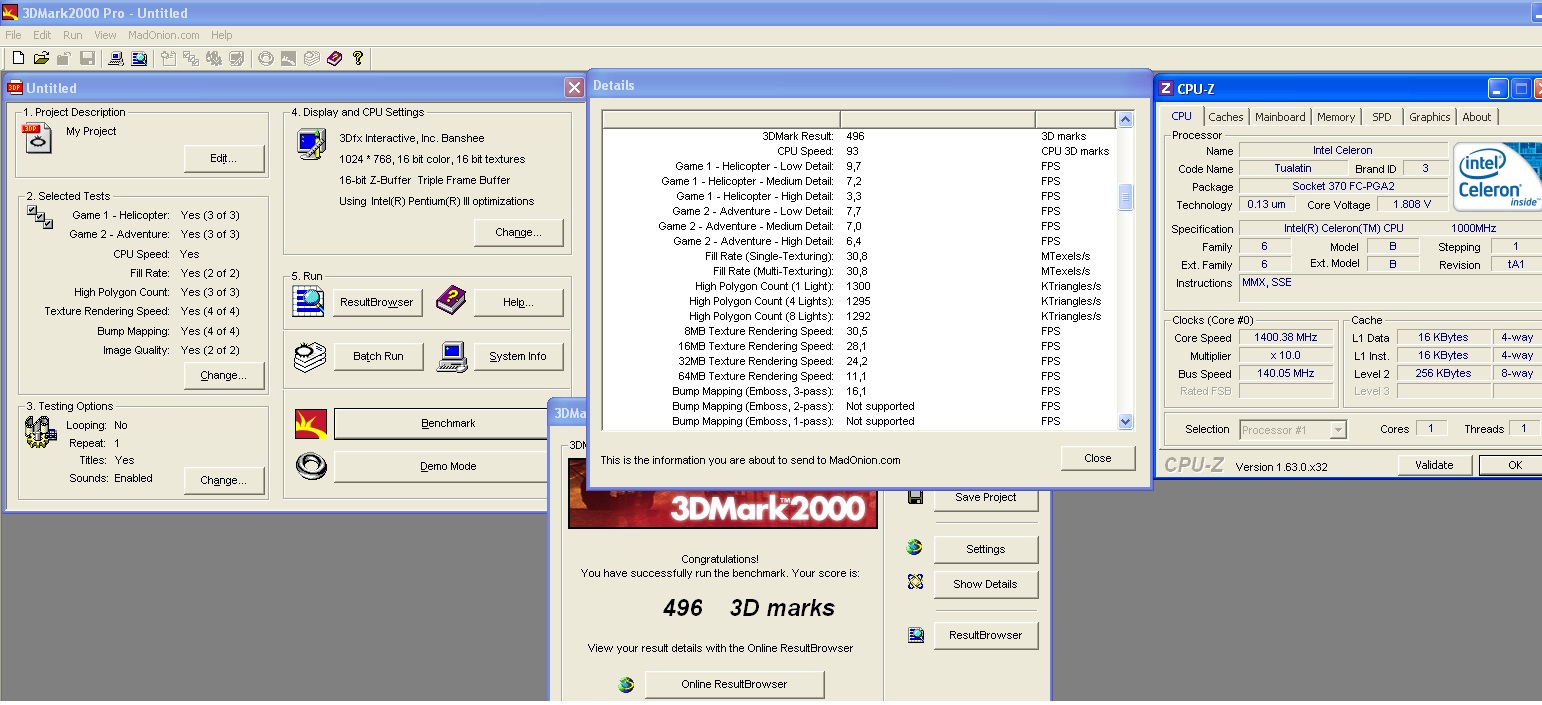Select the '3DMark Result:' row in Details
Viewport: 1542px width, 705px height.
coord(859,136)
